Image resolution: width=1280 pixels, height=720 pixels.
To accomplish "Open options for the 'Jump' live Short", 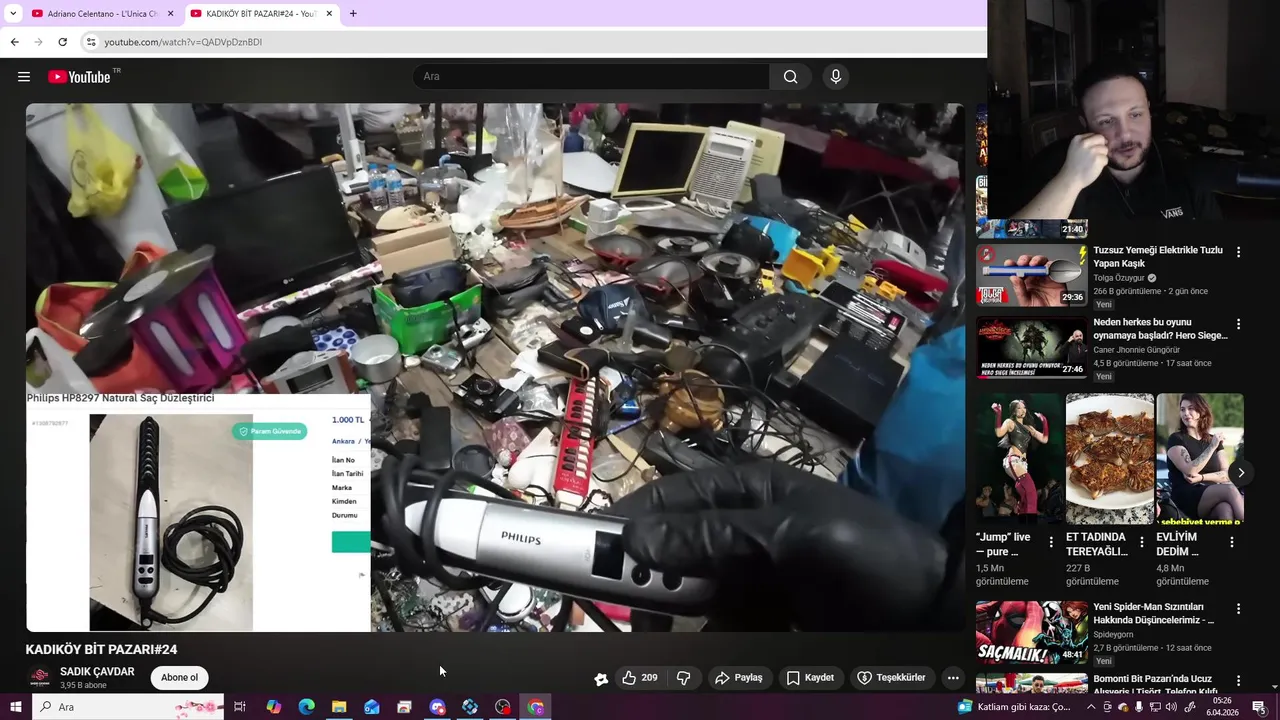I will (x=1051, y=542).
